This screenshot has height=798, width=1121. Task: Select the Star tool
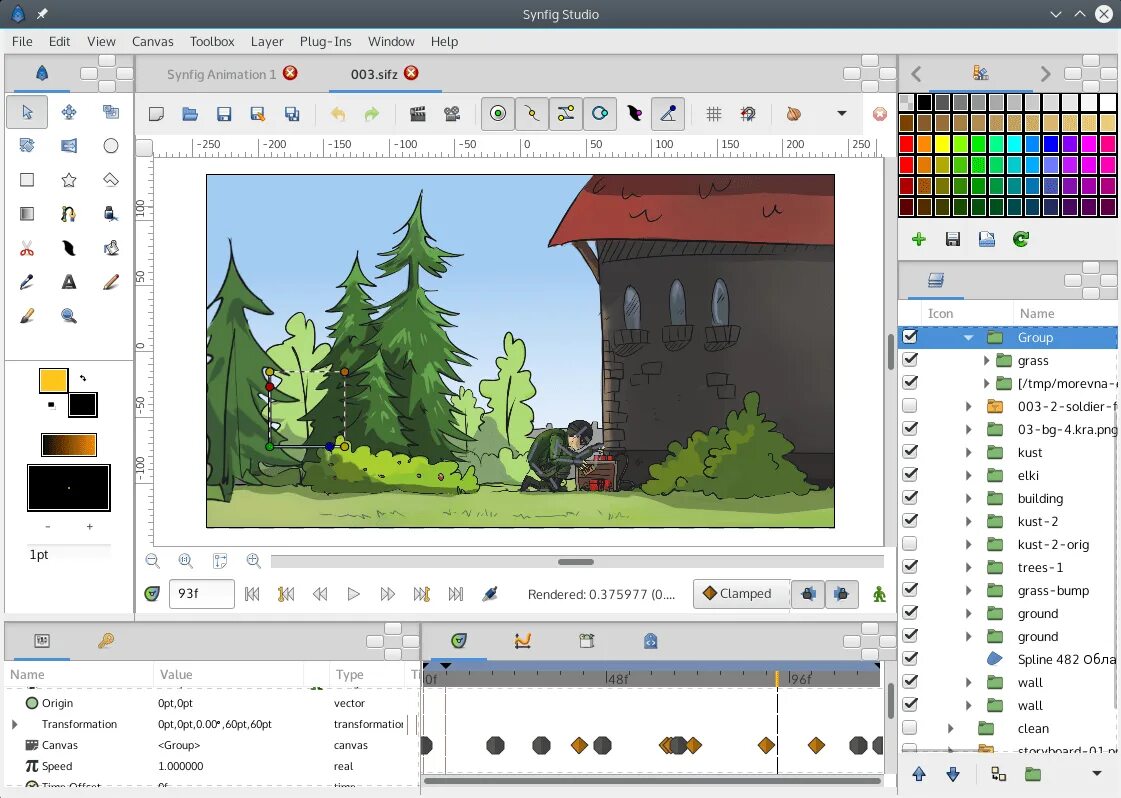pos(69,180)
